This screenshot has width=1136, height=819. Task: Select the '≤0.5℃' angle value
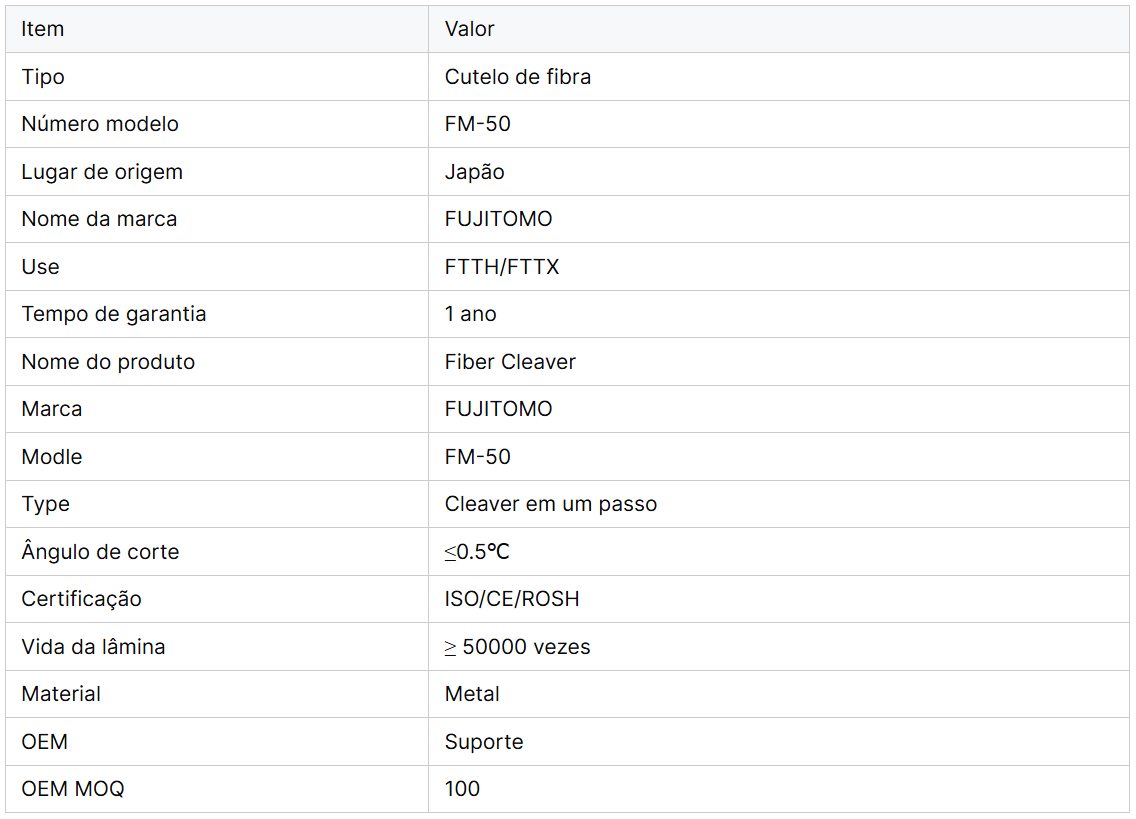[478, 552]
